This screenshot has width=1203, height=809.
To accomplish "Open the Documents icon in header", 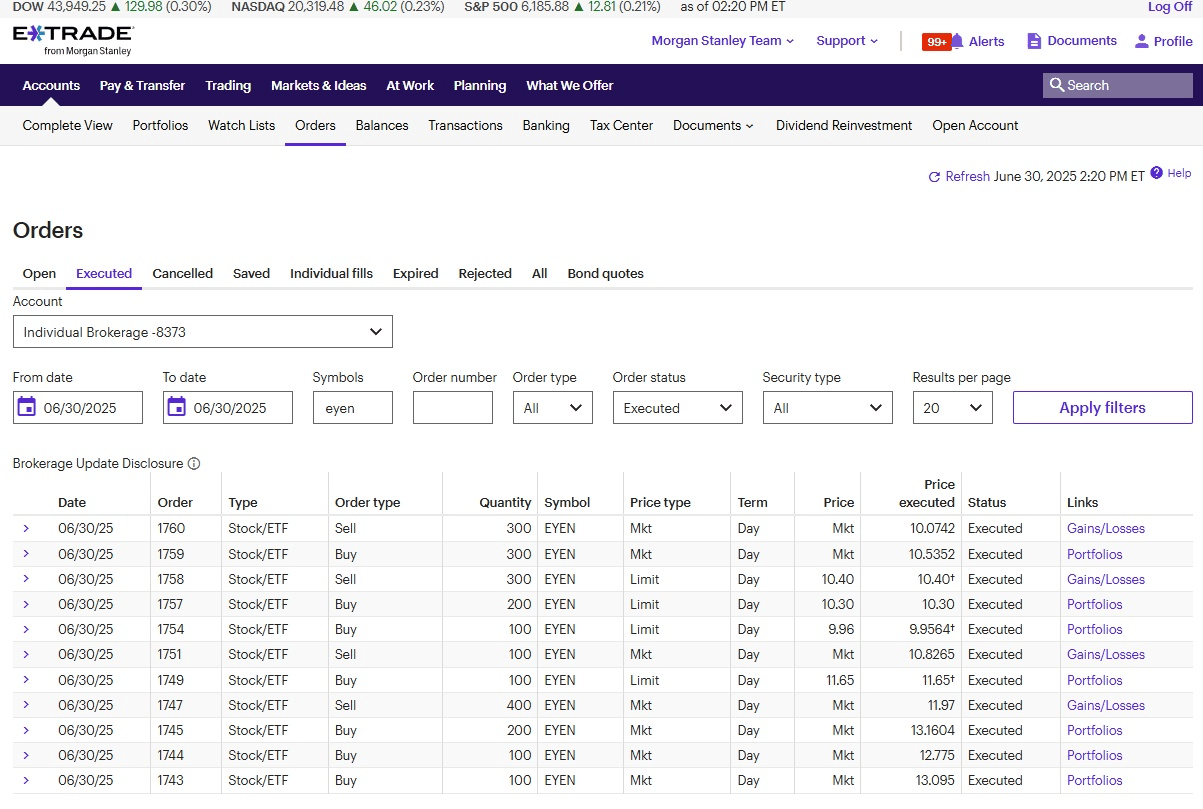I will [x=1034, y=41].
